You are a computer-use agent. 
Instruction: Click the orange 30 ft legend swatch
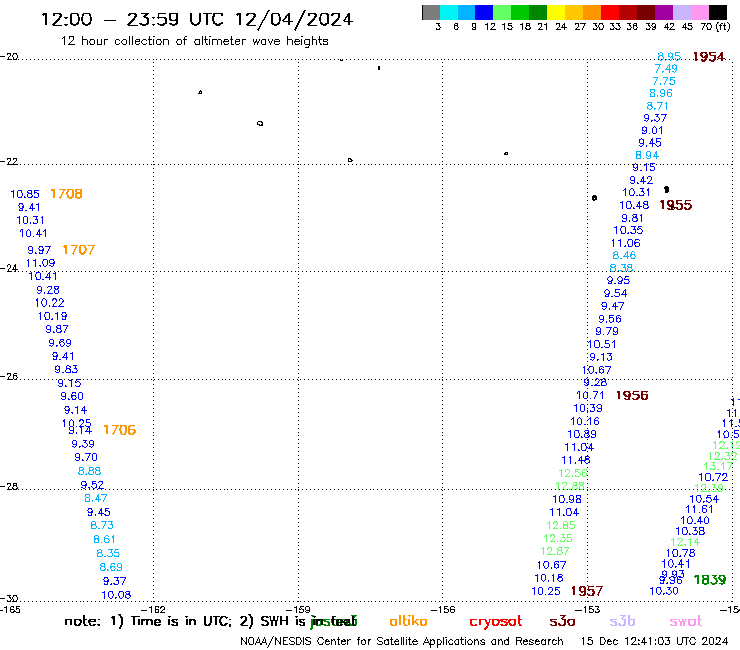pyautogui.click(x=592, y=12)
